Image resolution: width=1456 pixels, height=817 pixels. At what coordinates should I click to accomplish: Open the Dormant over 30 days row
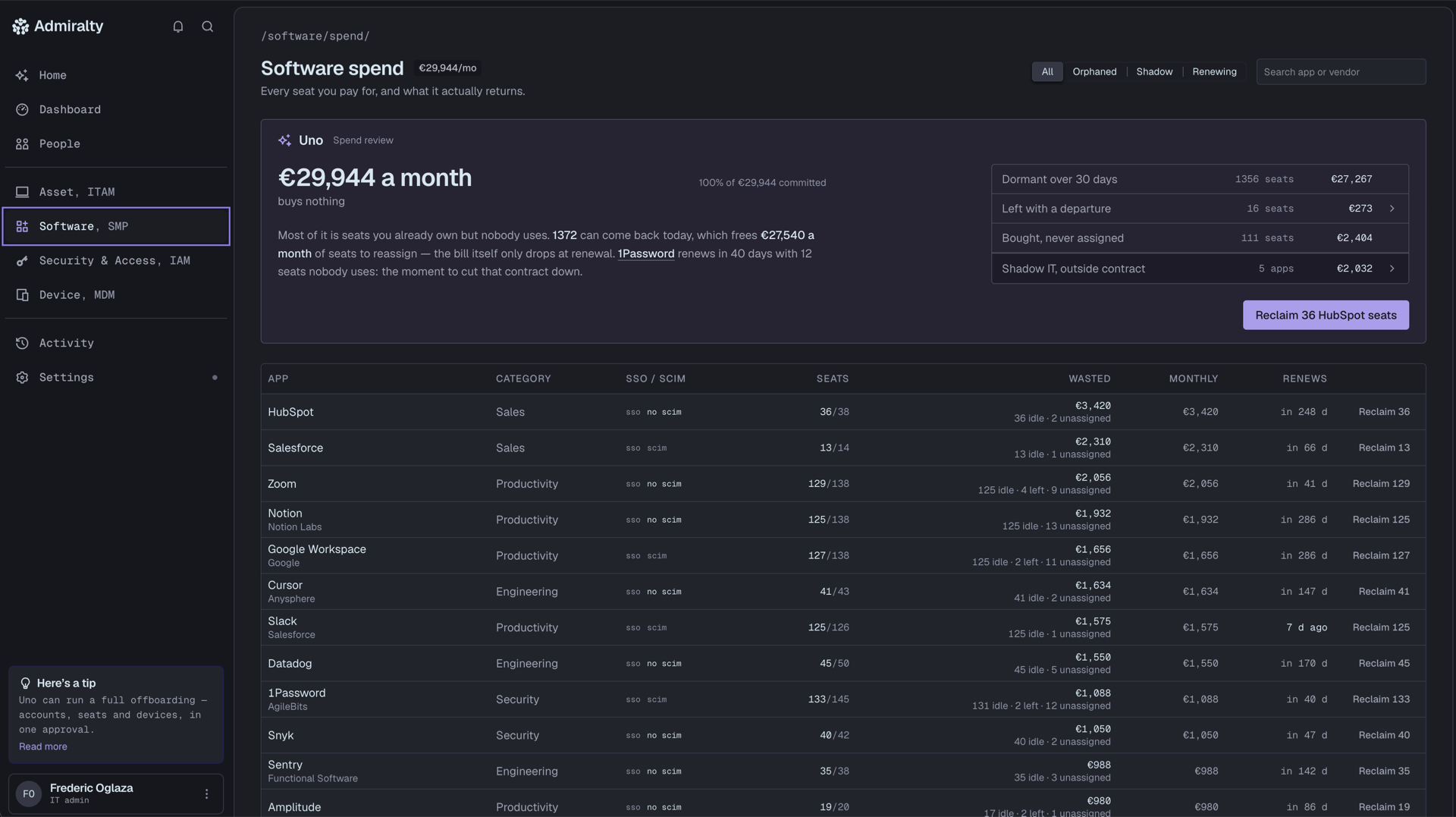[x=1200, y=179]
